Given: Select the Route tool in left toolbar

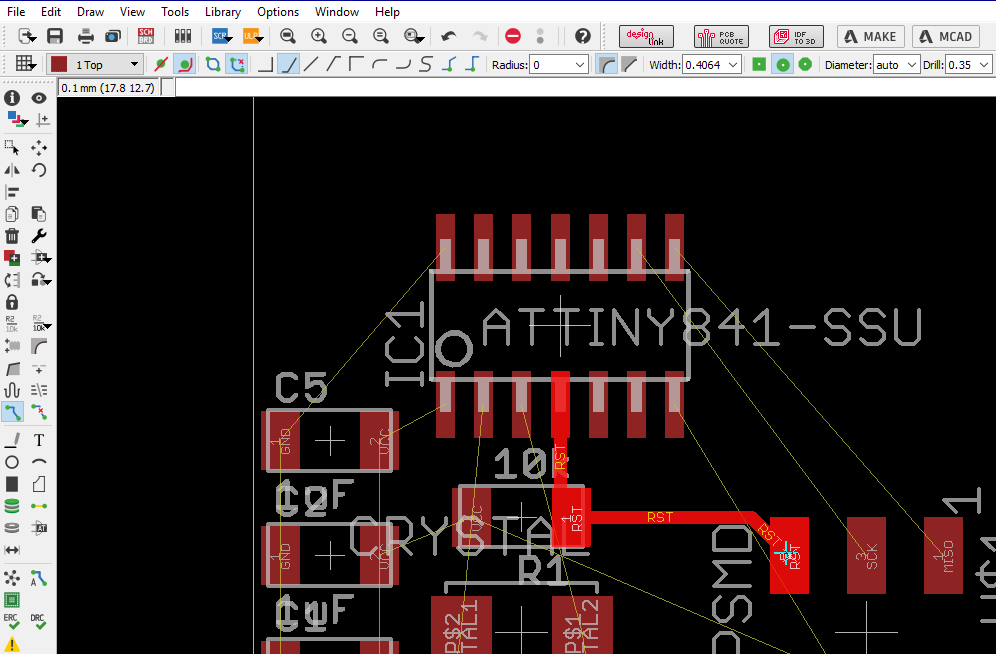Looking at the screenshot, I should 12,412.
